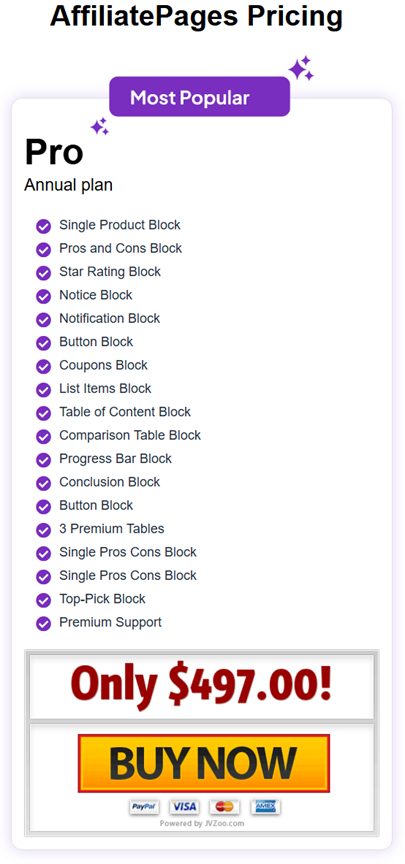
Task: Click the sparkle icon beside Pro heading
Action: point(100,126)
